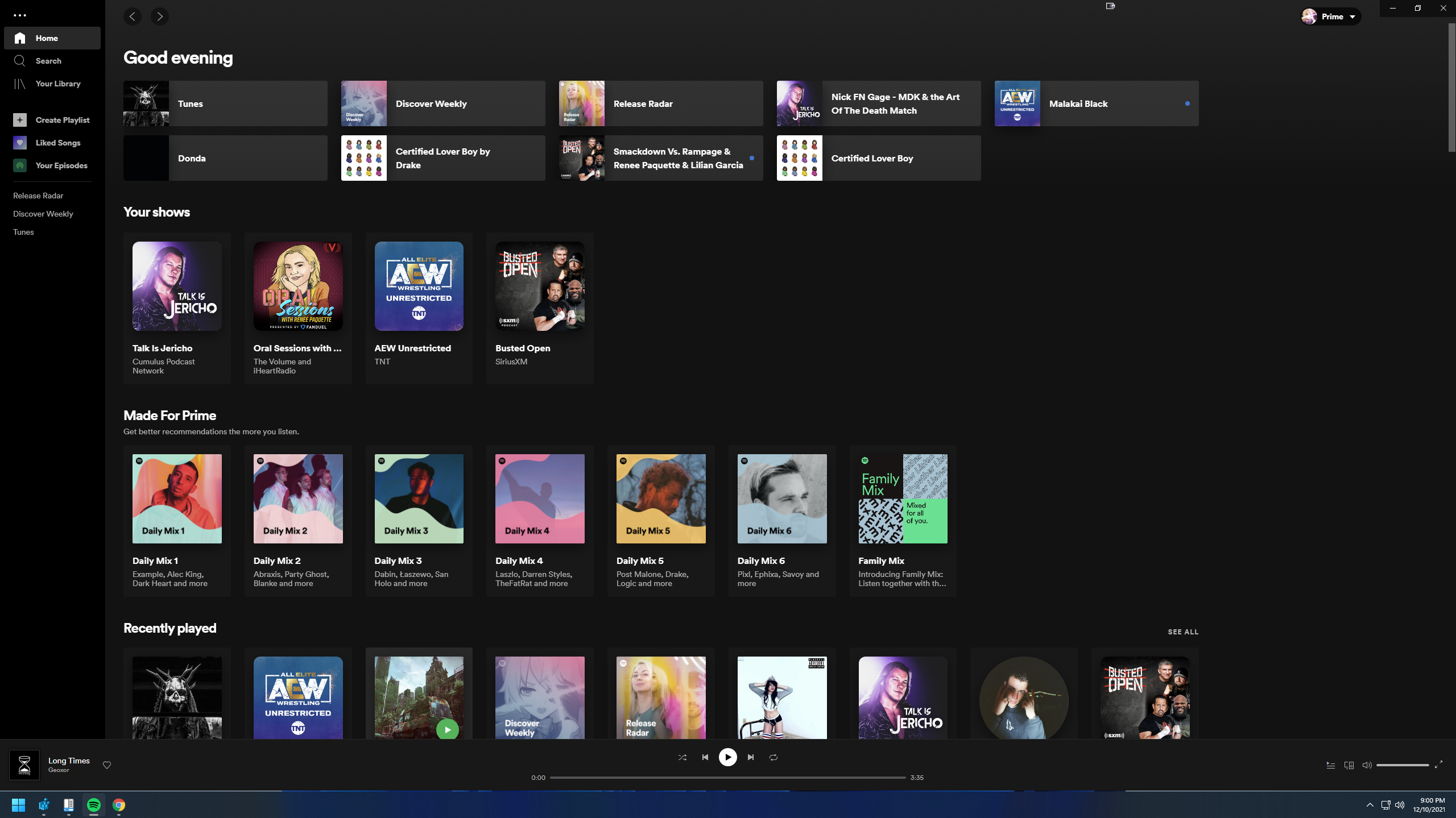Viewport: 1456px width, 818px height.
Task: Open the Windows Start menu
Action: pyautogui.click(x=19, y=805)
